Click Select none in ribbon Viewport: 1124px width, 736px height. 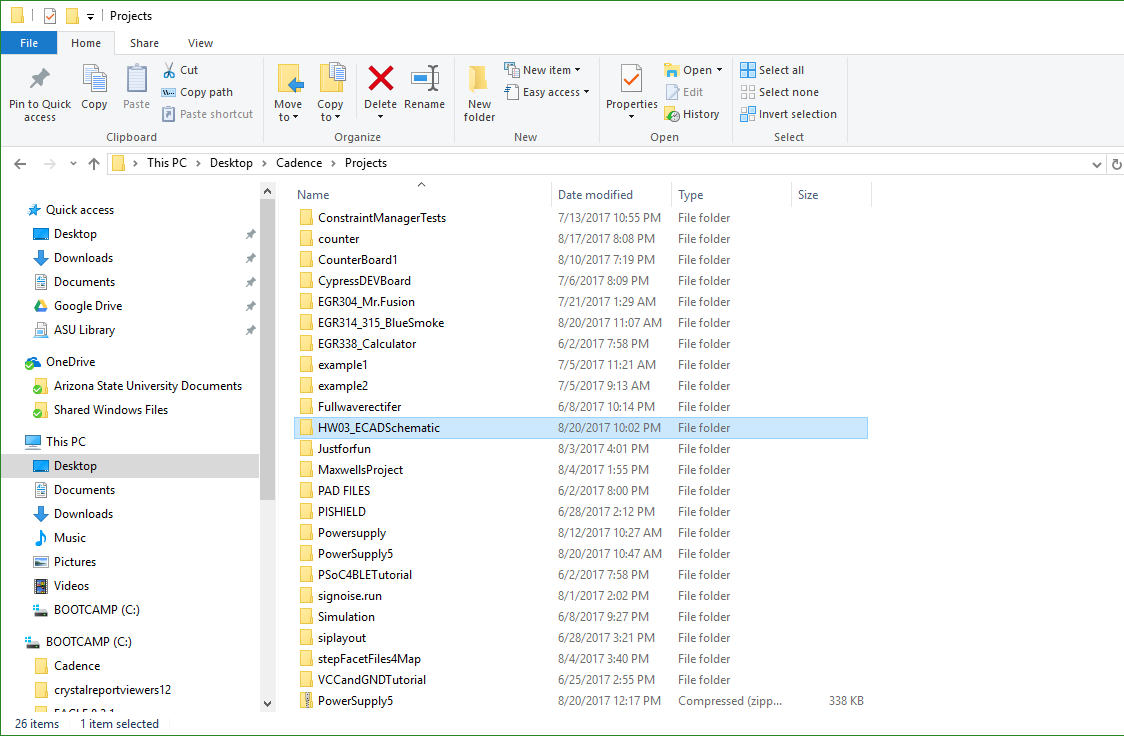(779, 92)
